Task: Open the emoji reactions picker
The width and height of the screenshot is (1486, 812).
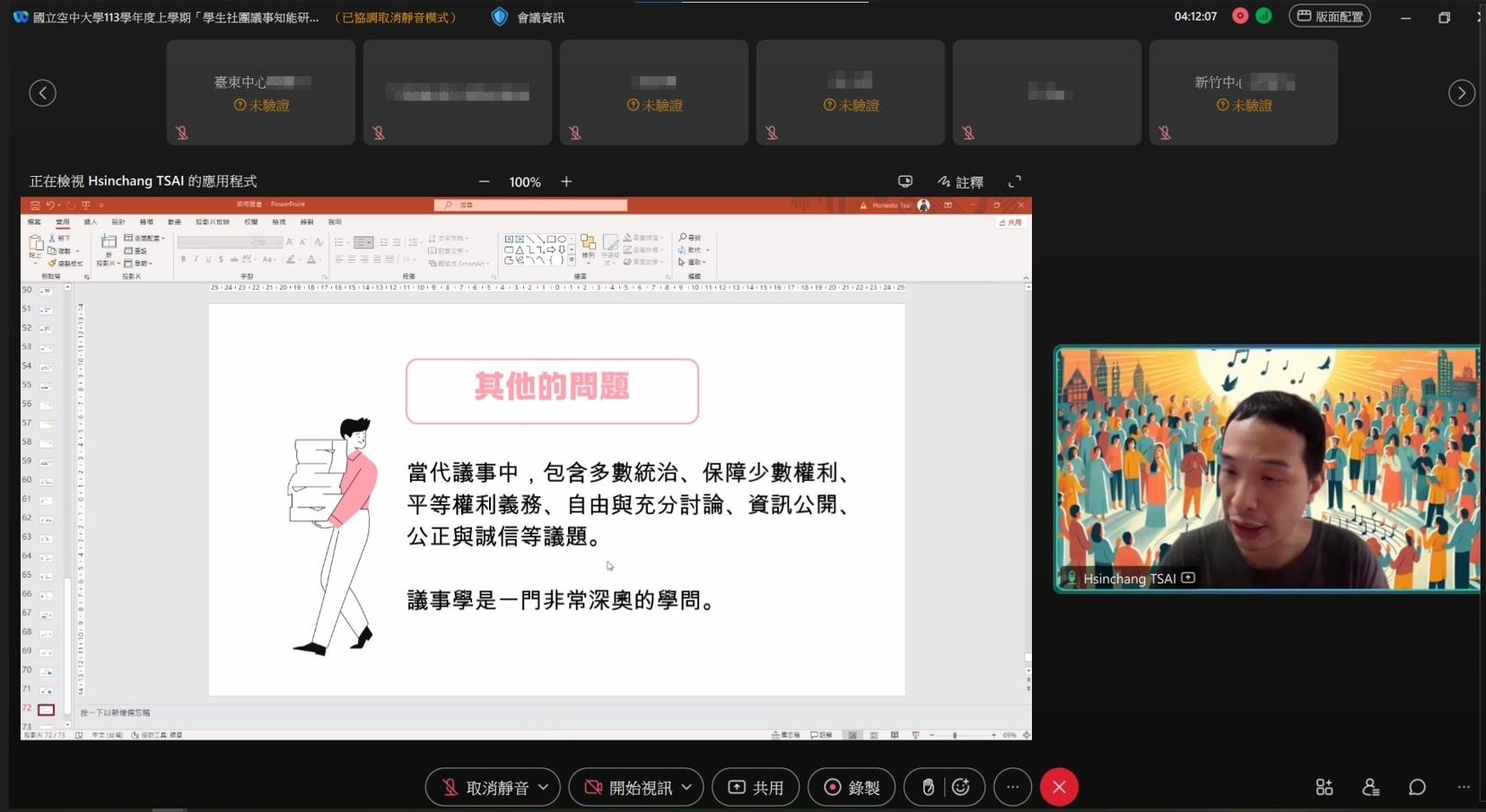Action: pos(961,787)
